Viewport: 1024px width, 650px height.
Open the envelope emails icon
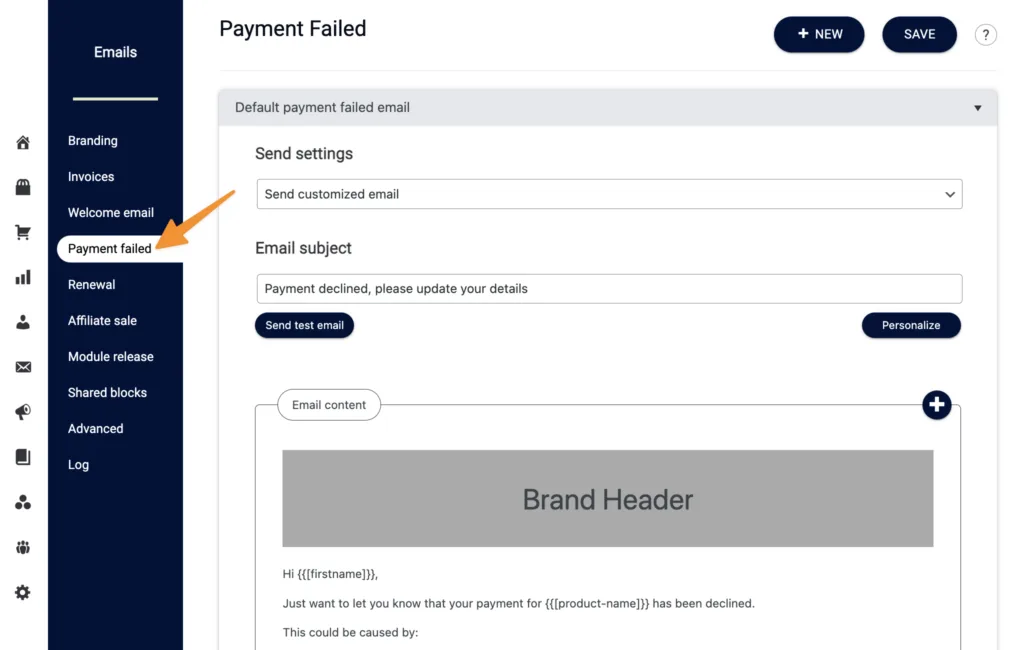23,367
